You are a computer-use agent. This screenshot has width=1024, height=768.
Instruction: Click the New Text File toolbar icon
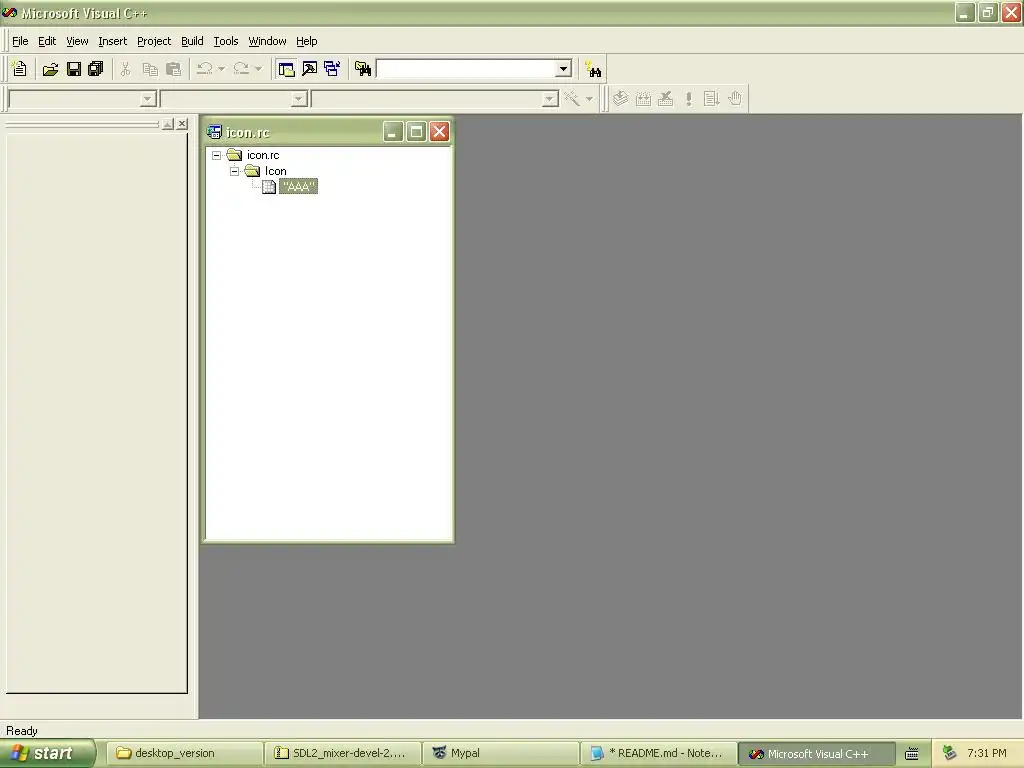tap(20, 69)
